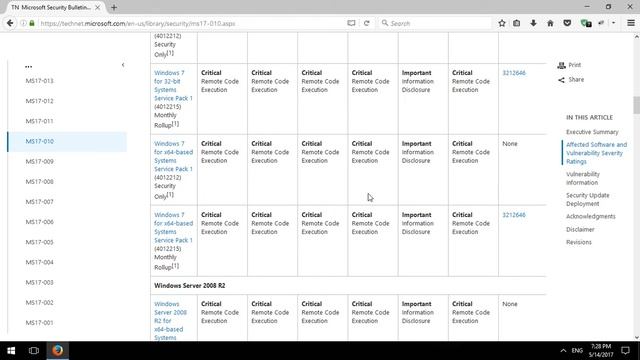640x360 pixels.
Task: Open MS17-009 in the sidebar
Action: tap(40, 162)
